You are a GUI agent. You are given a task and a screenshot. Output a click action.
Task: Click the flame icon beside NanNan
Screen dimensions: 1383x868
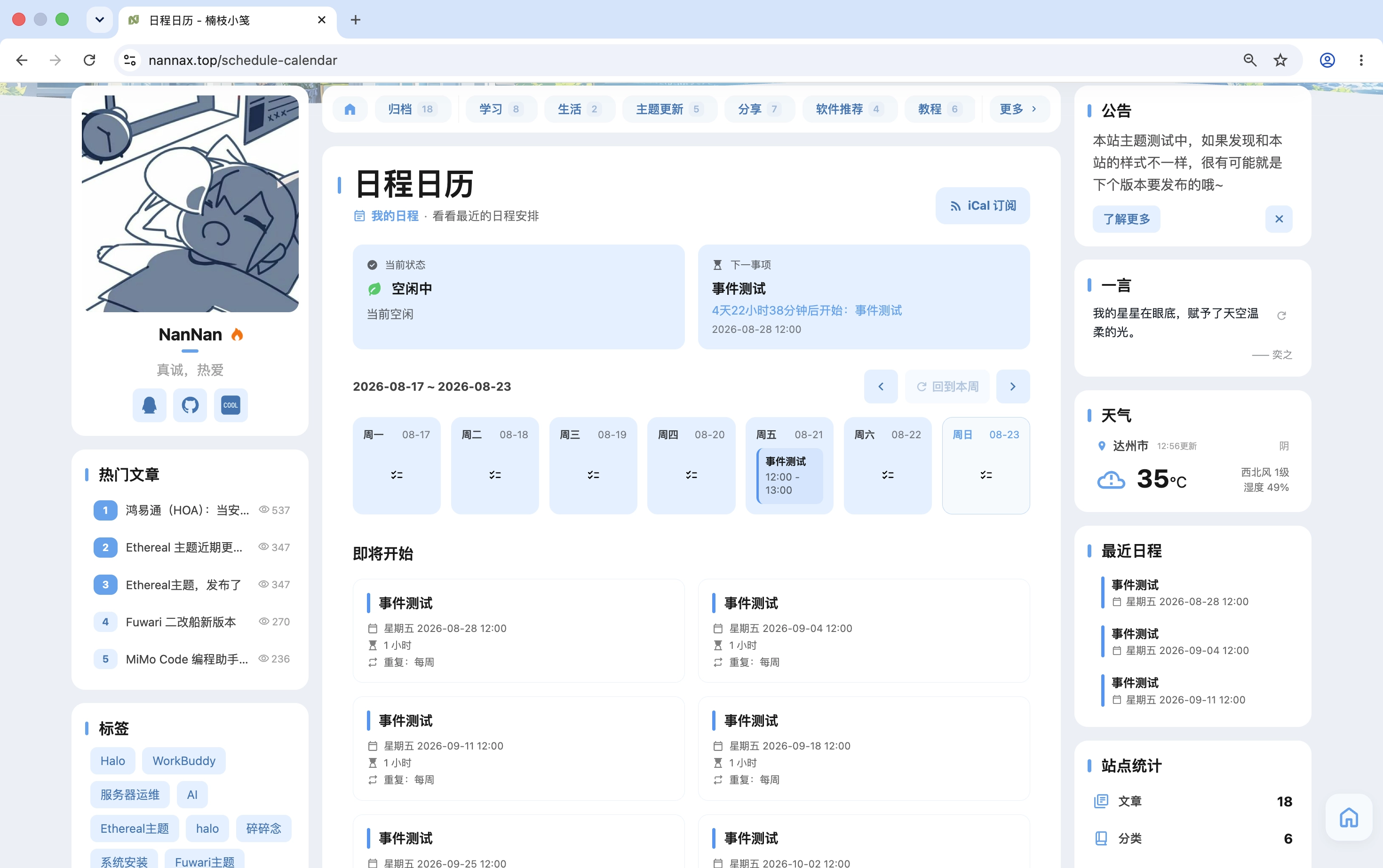[237, 335]
